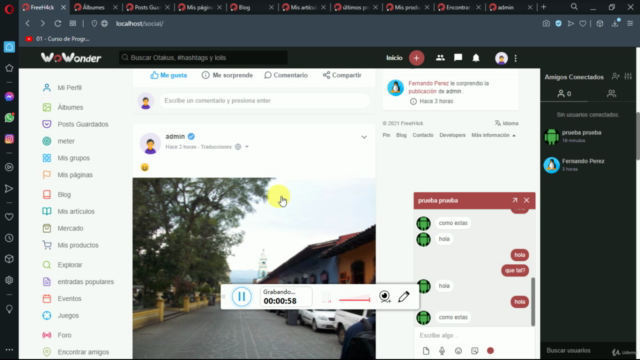This screenshot has width=640, height=360.
Task: Open user avatar in header
Action: [501, 58]
